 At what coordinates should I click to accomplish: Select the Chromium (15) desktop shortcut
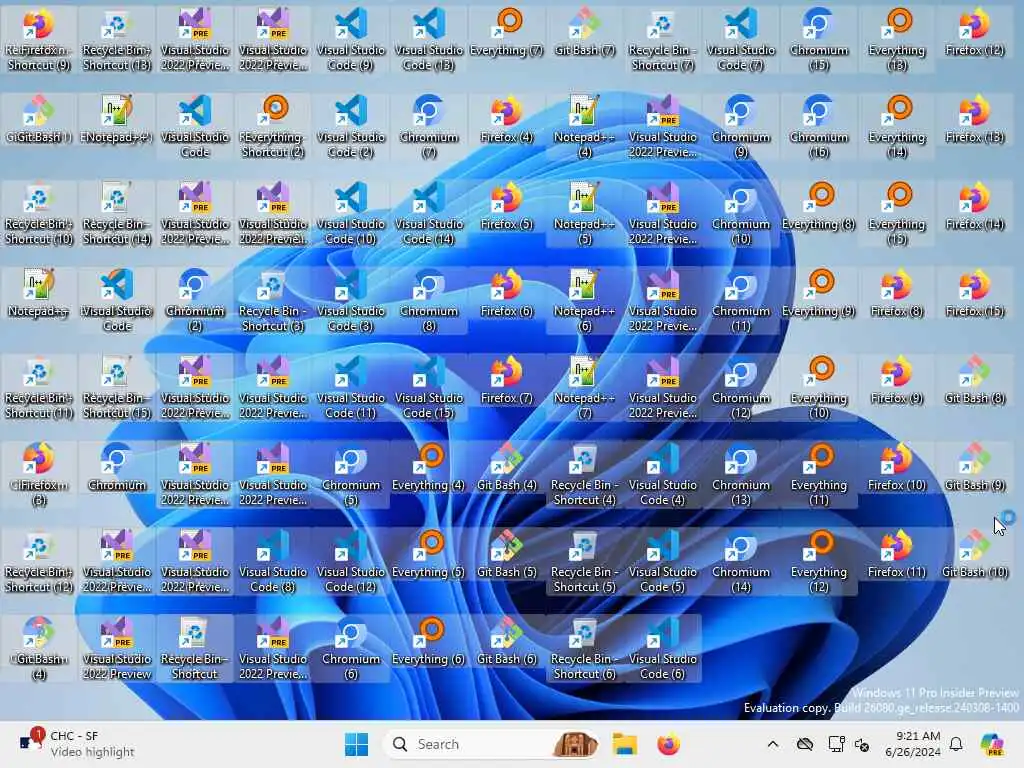click(x=819, y=39)
